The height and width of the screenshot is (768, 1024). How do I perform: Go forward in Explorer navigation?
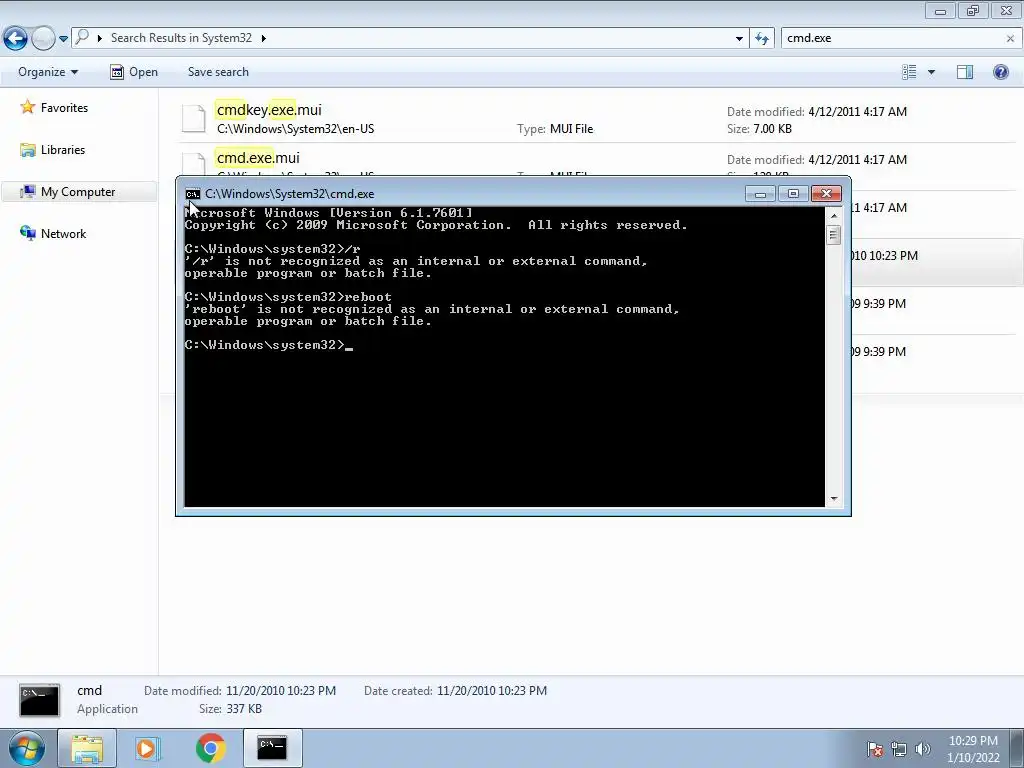pos(43,38)
